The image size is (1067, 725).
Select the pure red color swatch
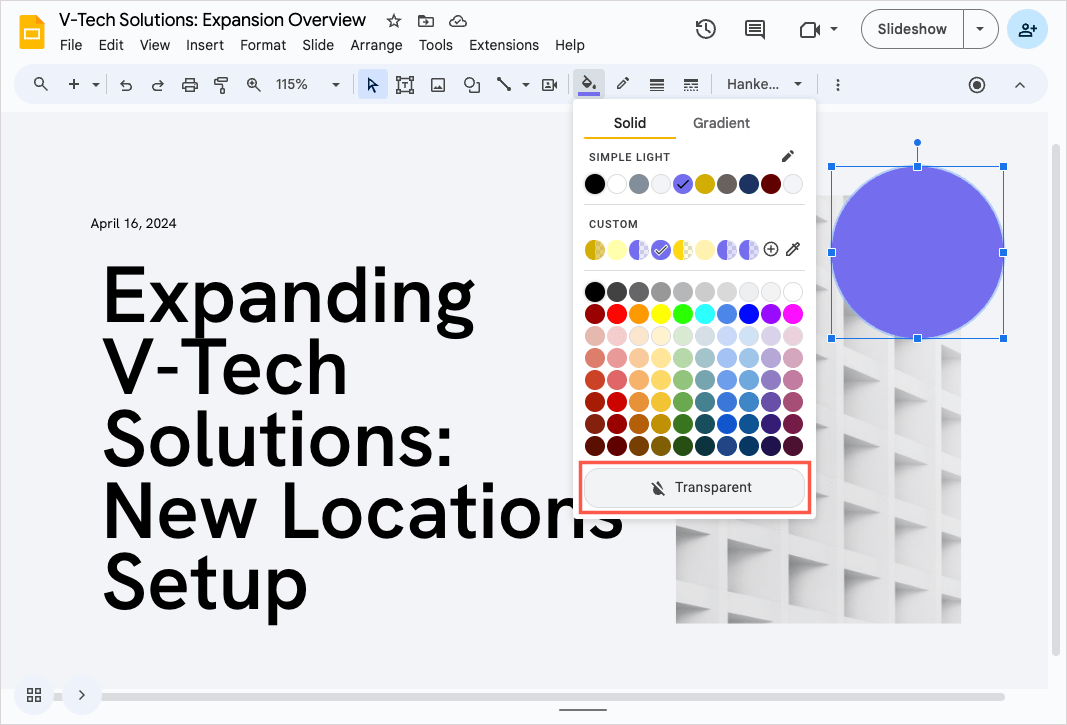pos(617,314)
